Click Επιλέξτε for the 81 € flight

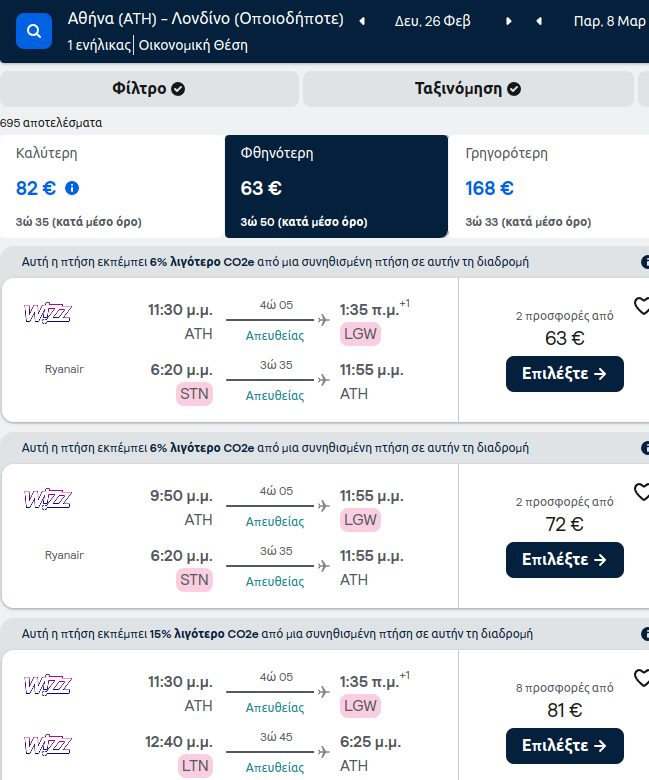(564, 746)
